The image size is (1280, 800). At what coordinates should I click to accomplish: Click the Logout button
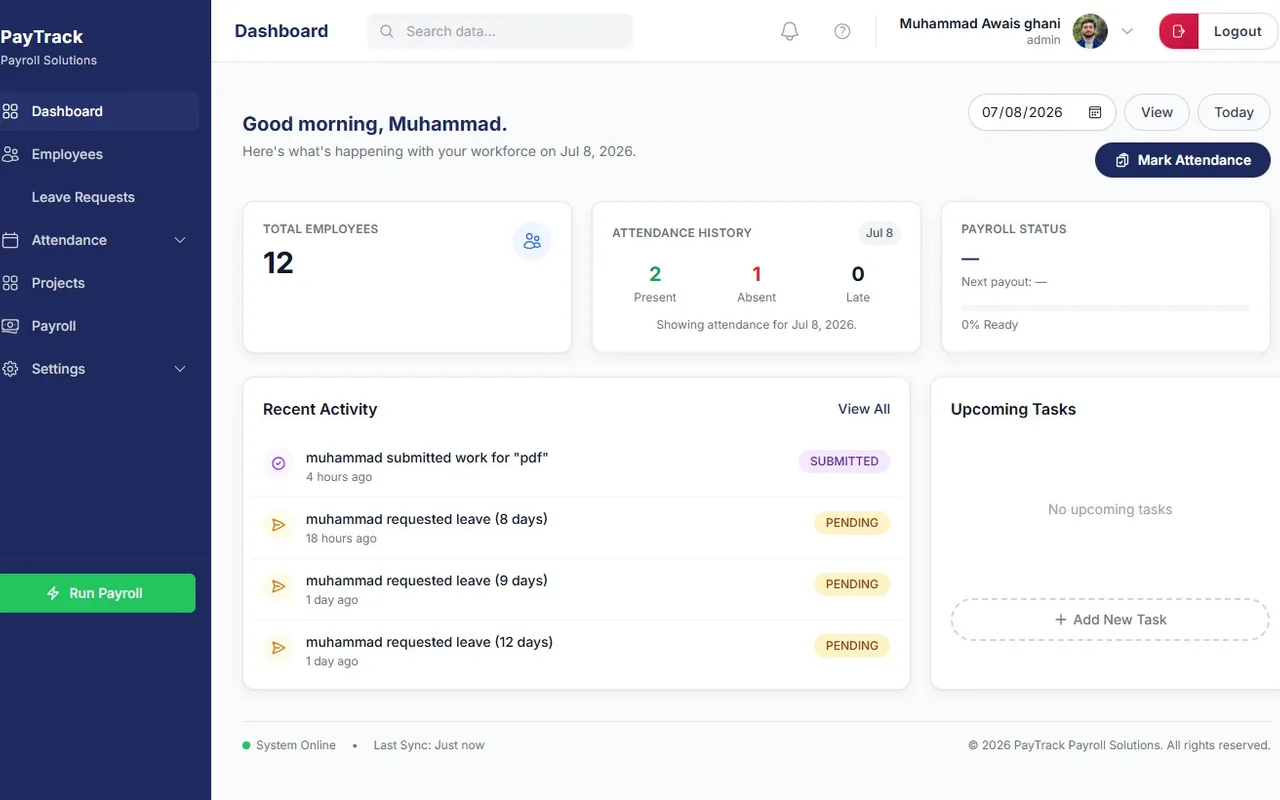[1218, 31]
